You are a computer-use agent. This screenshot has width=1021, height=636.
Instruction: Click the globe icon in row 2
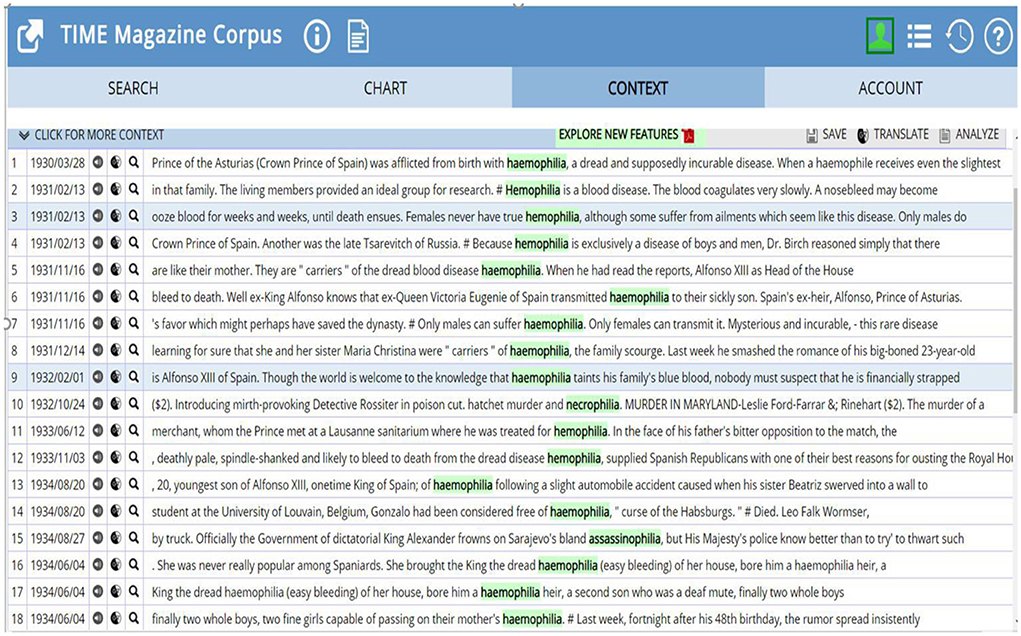pyautogui.click(x=116, y=189)
